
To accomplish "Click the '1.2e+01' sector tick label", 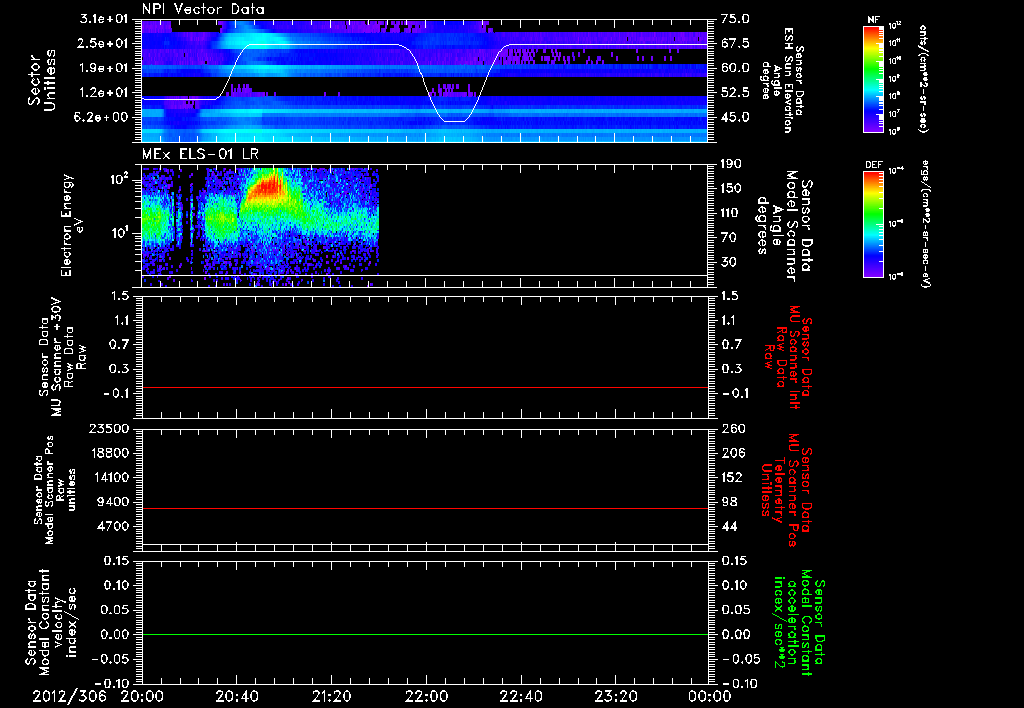I will (104, 93).
